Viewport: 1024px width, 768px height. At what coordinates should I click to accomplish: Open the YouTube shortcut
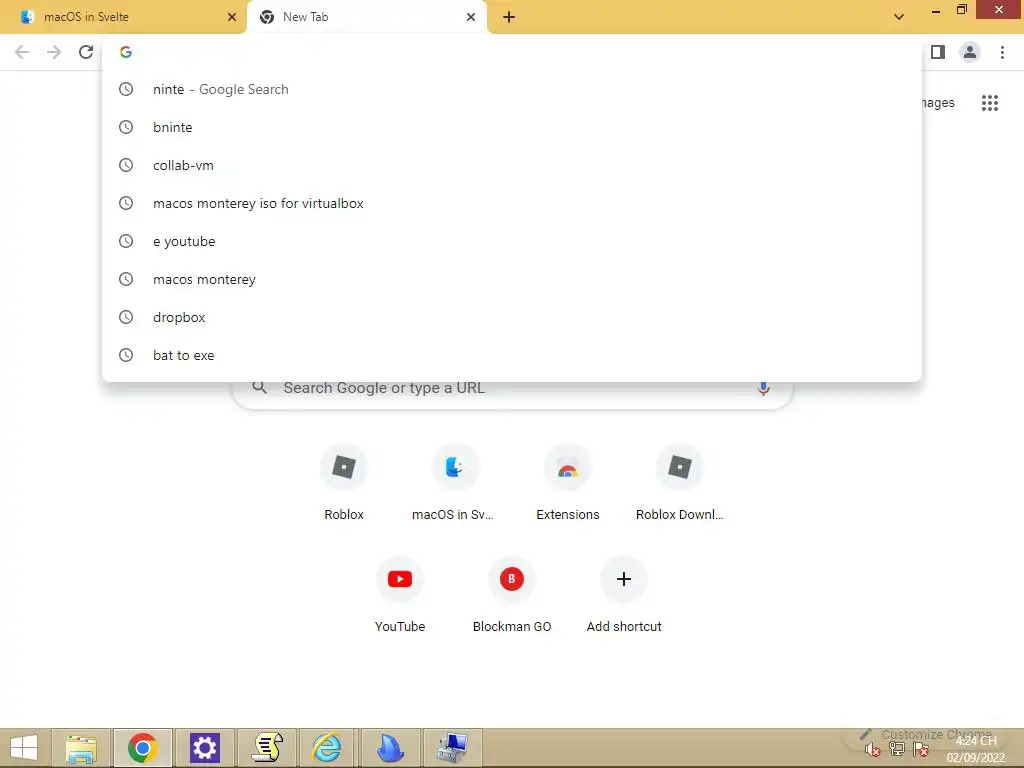tap(400, 595)
